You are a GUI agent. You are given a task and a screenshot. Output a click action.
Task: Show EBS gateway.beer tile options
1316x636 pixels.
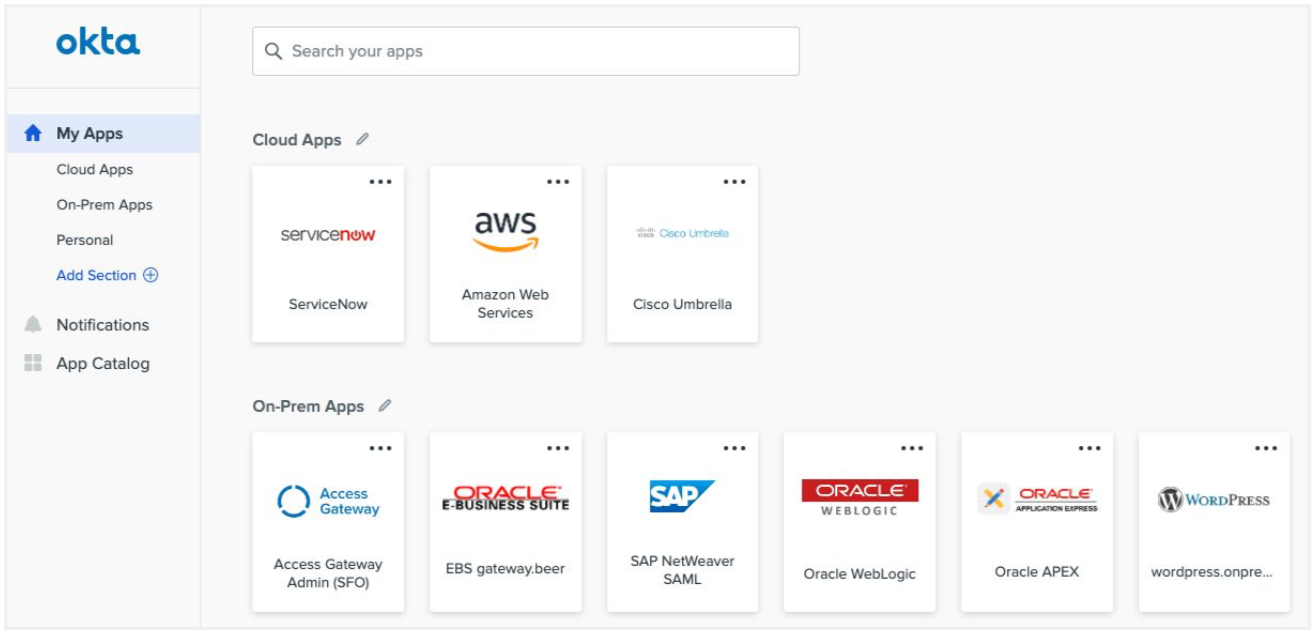click(557, 449)
